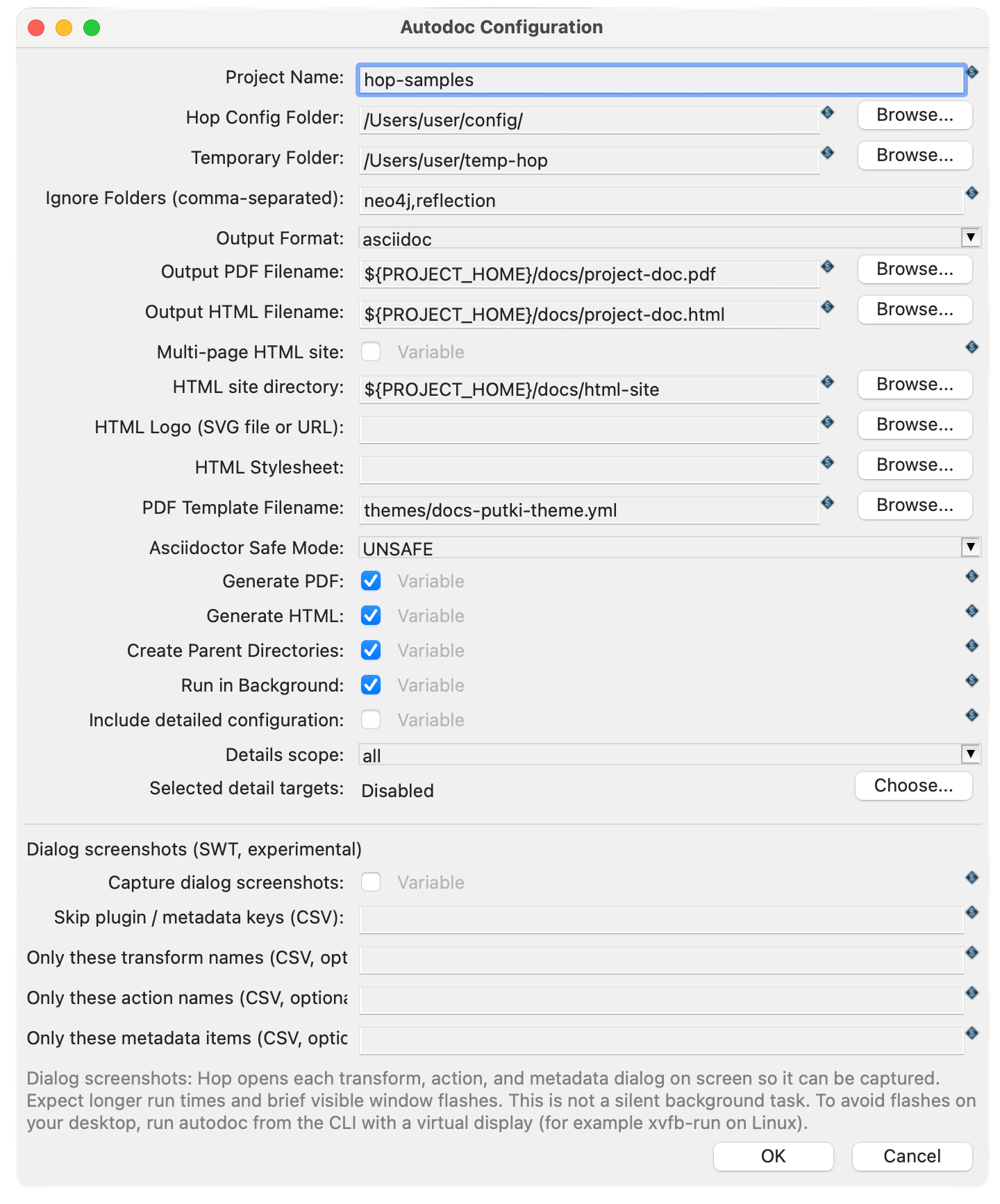This screenshot has height=1204, width=1000.
Task: Open the Output Format dropdown
Action: pos(669,238)
